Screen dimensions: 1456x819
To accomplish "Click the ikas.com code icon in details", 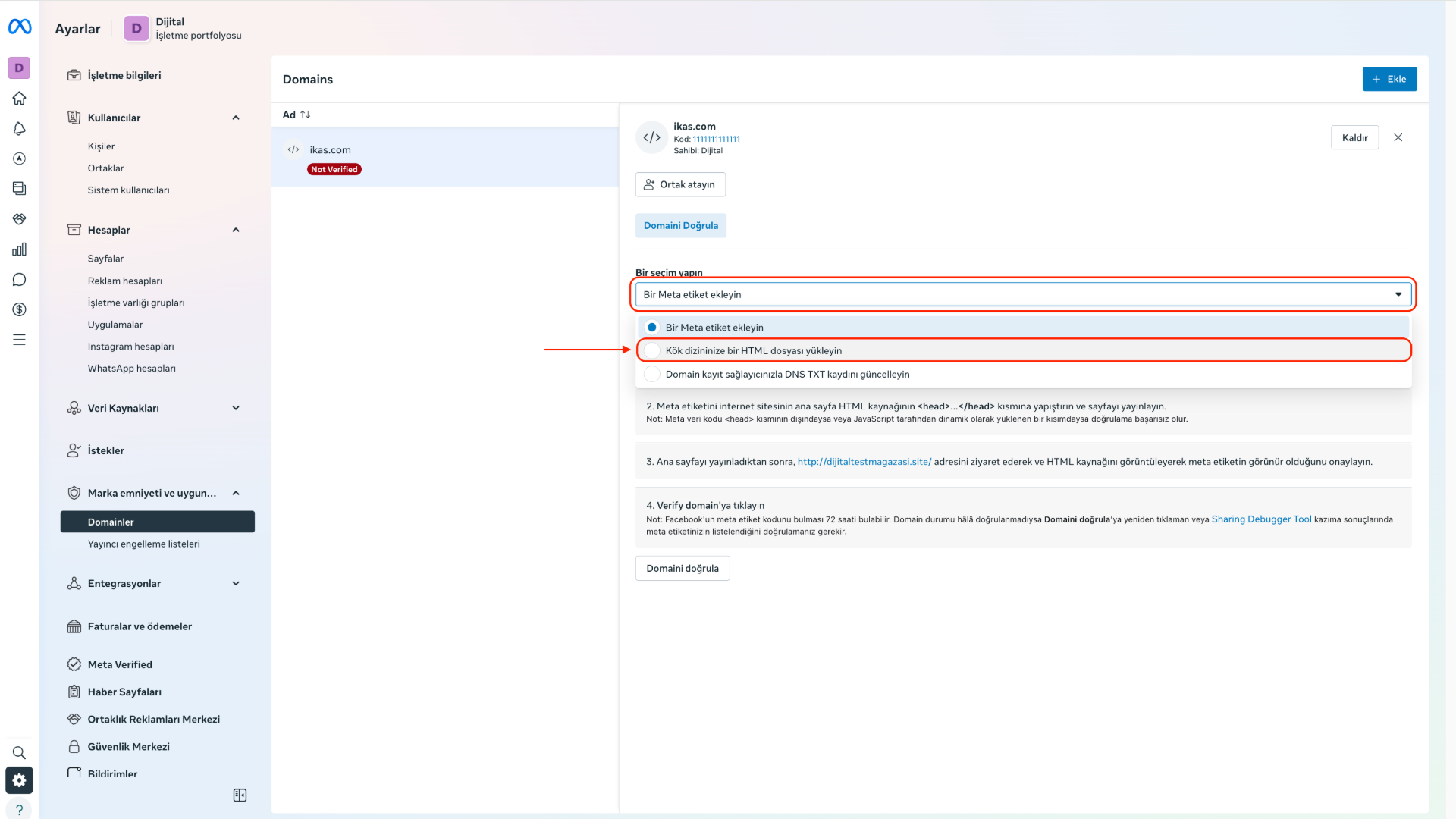I will 651,137.
